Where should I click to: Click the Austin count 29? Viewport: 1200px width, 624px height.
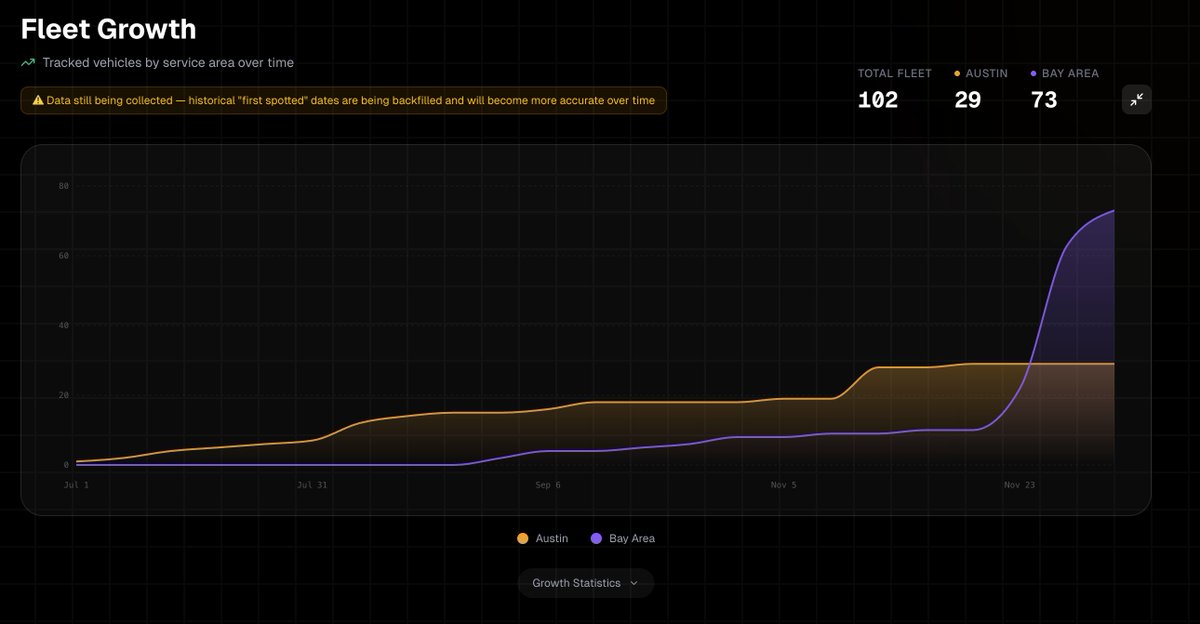[967, 100]
